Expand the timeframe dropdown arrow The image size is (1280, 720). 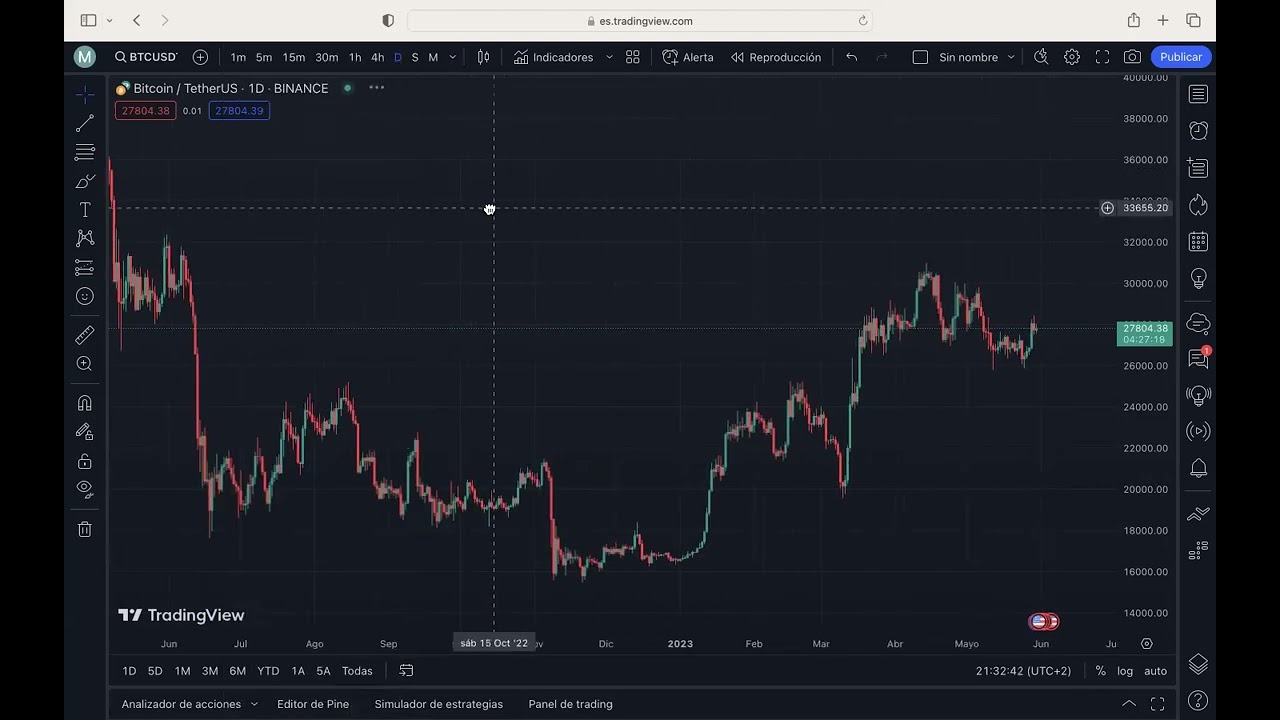click(x=453, y=57)
